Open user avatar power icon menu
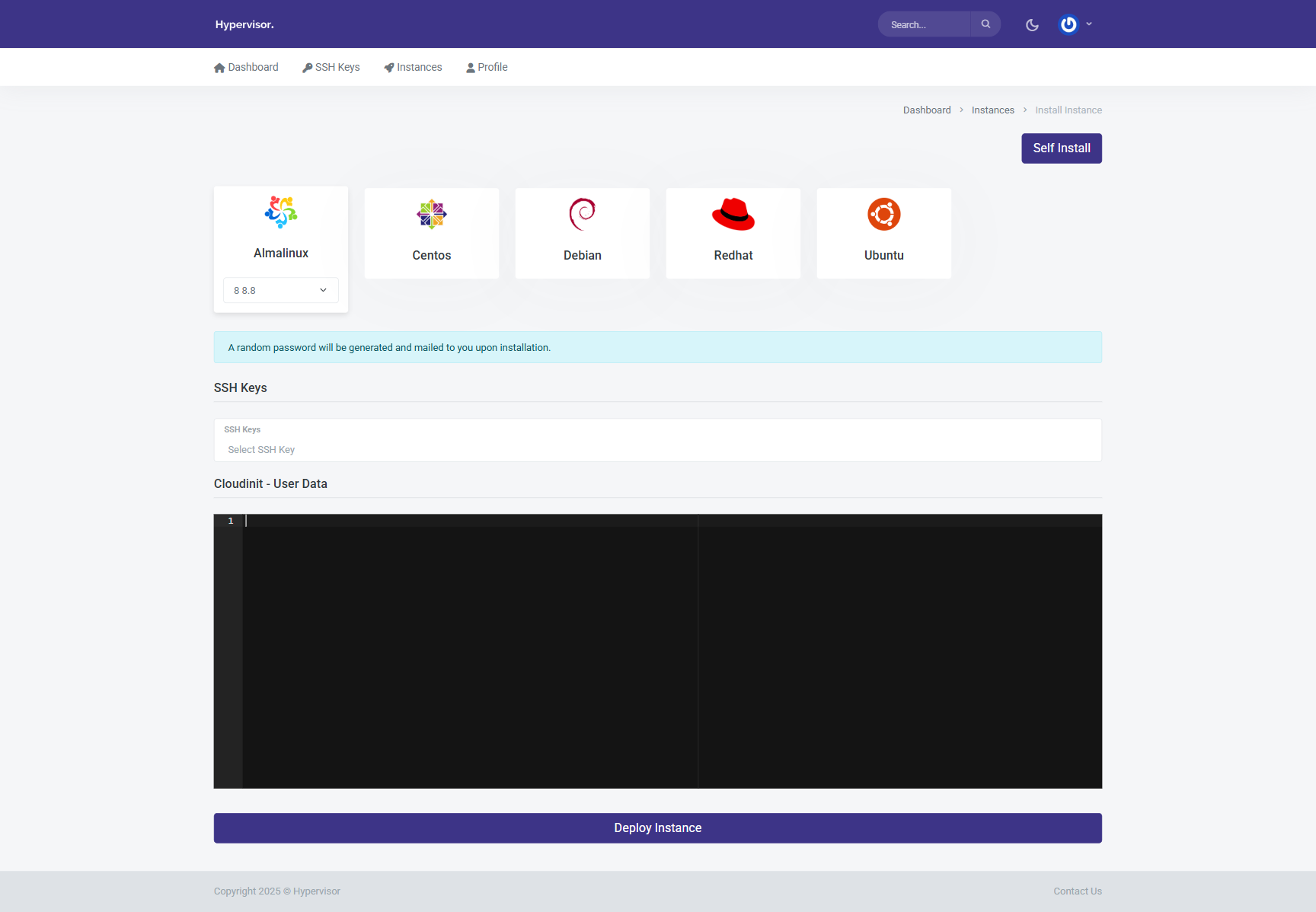This screenshot has width=1316, height=912. [x=1068, y=24]
